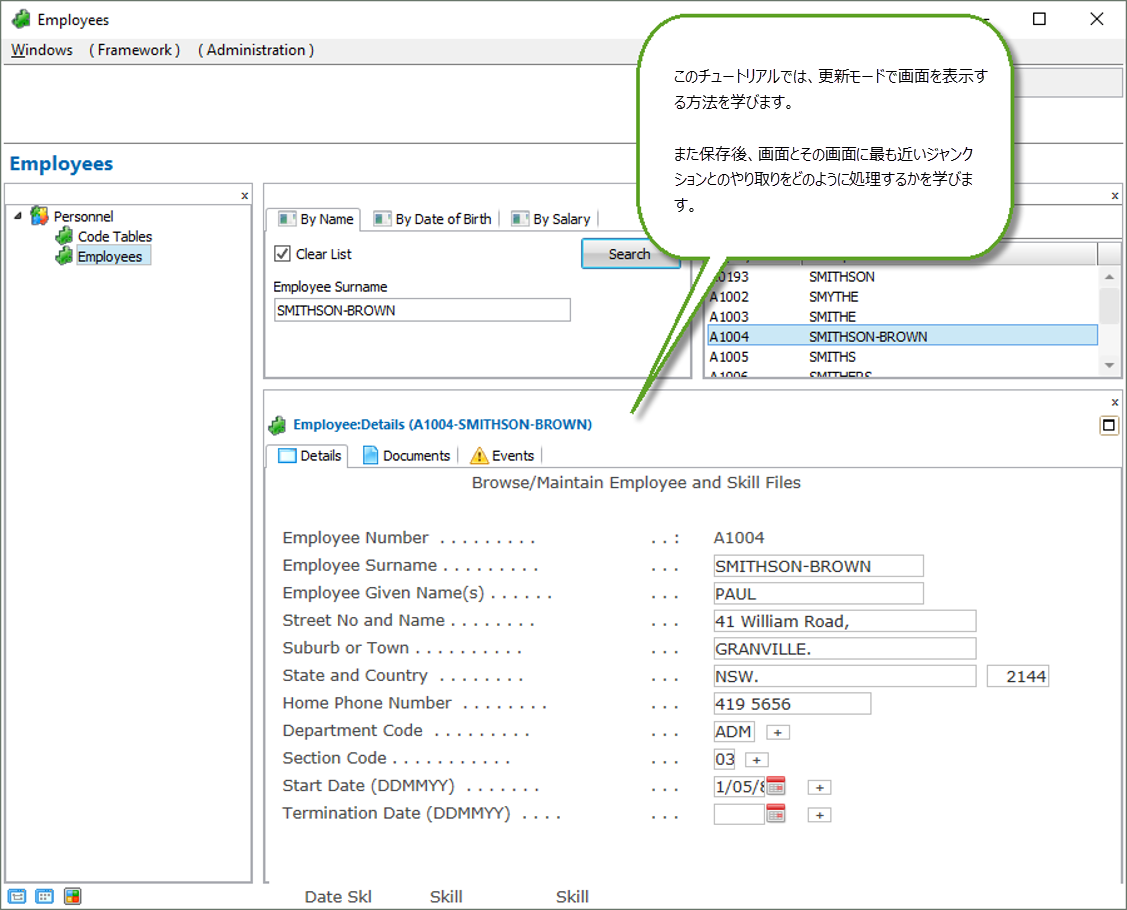This screenshot has width=1127, height=910.
Task: Click the second status bar calendar-style icon
Action: click(45, 896)
